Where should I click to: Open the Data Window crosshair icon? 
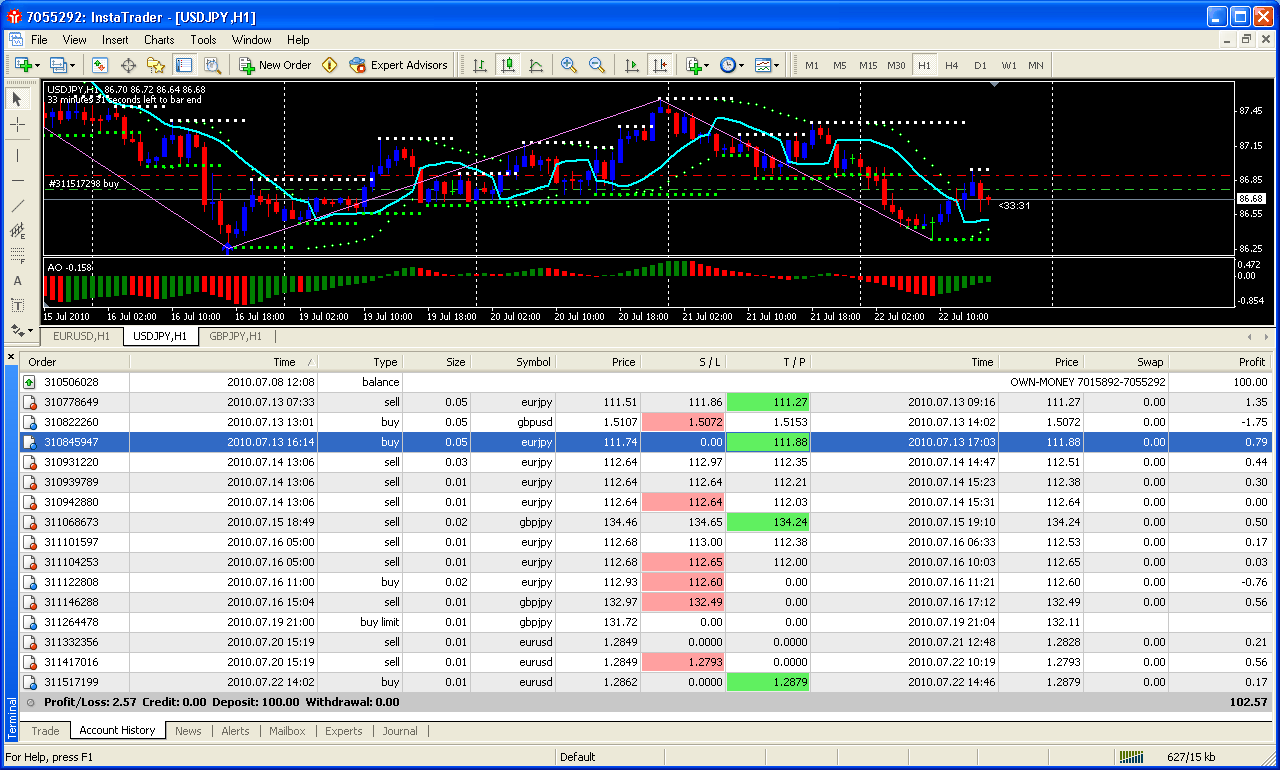[x=128, y=65]
